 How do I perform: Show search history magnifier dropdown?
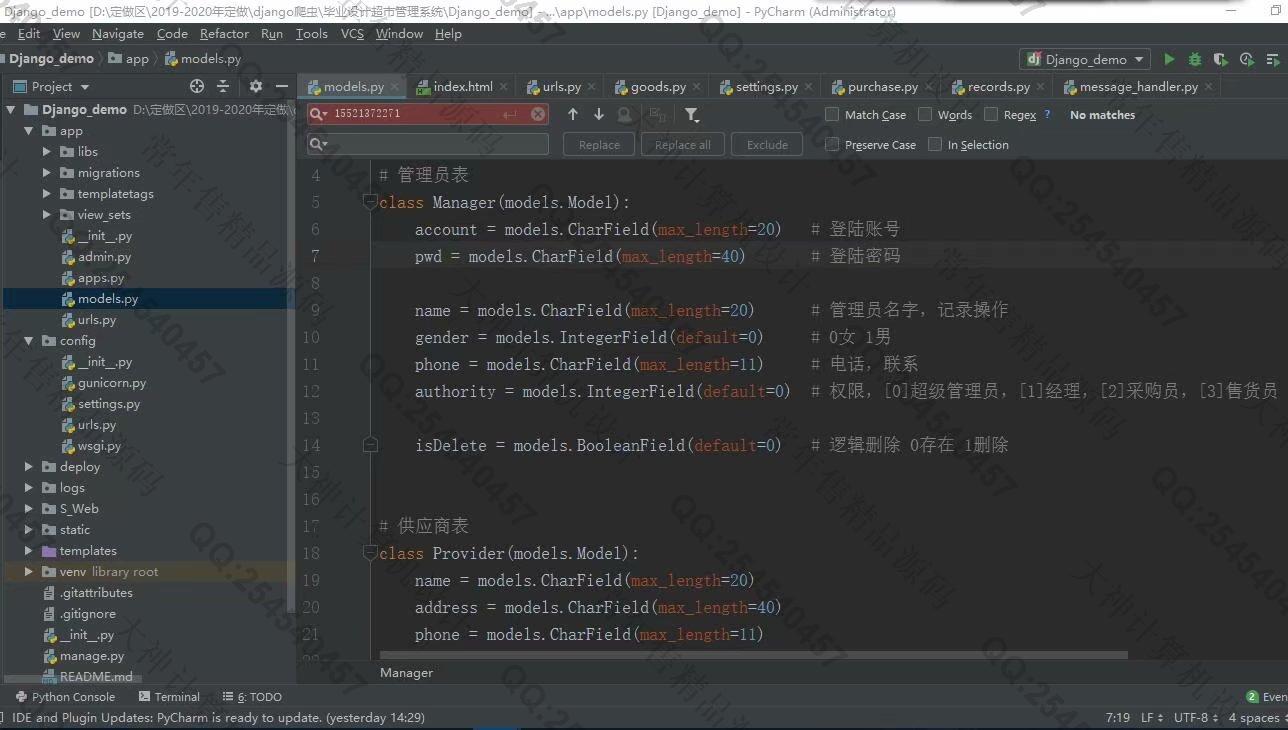tap(319, 114)
